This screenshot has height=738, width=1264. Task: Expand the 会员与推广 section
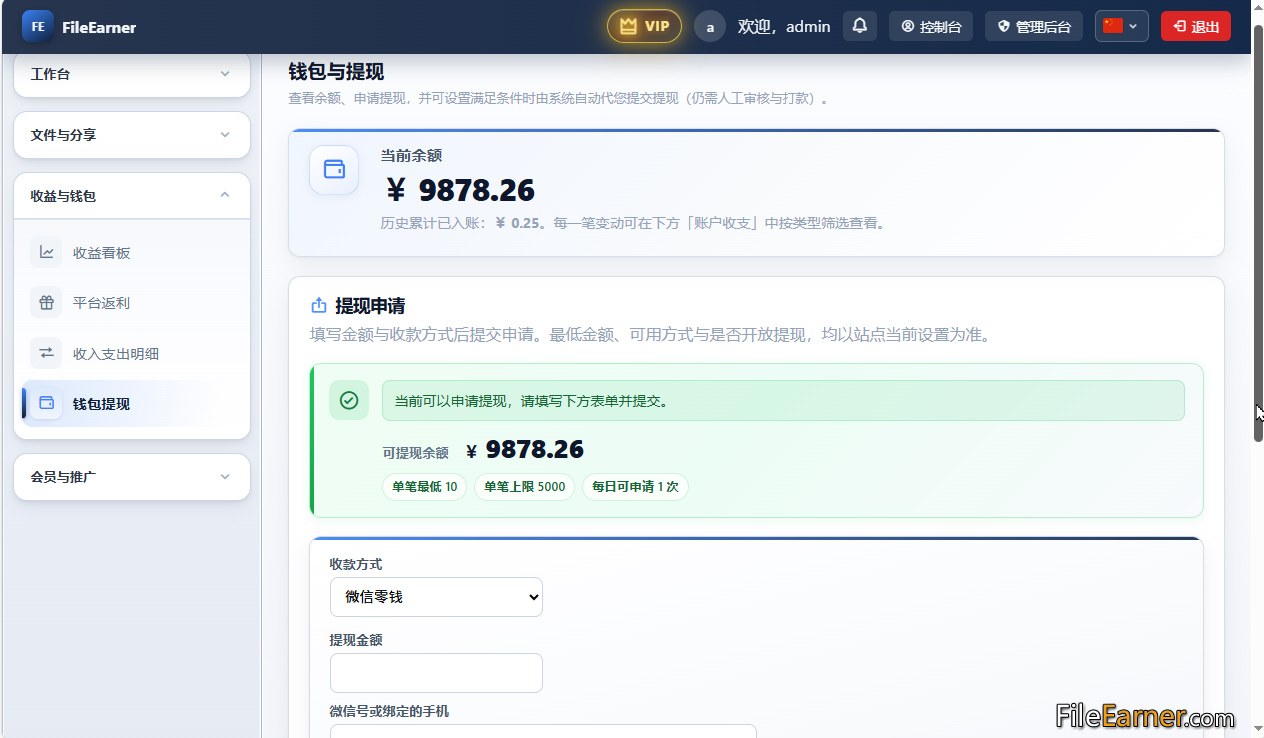pyautogui.click(x=132, y=477)
